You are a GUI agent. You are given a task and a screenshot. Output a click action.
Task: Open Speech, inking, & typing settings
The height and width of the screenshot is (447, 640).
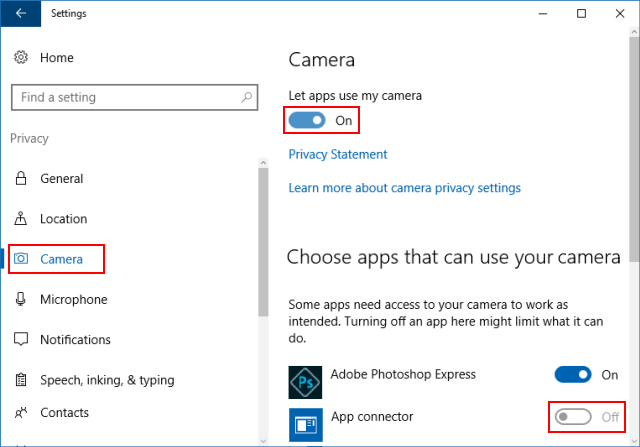click(107, 380)
